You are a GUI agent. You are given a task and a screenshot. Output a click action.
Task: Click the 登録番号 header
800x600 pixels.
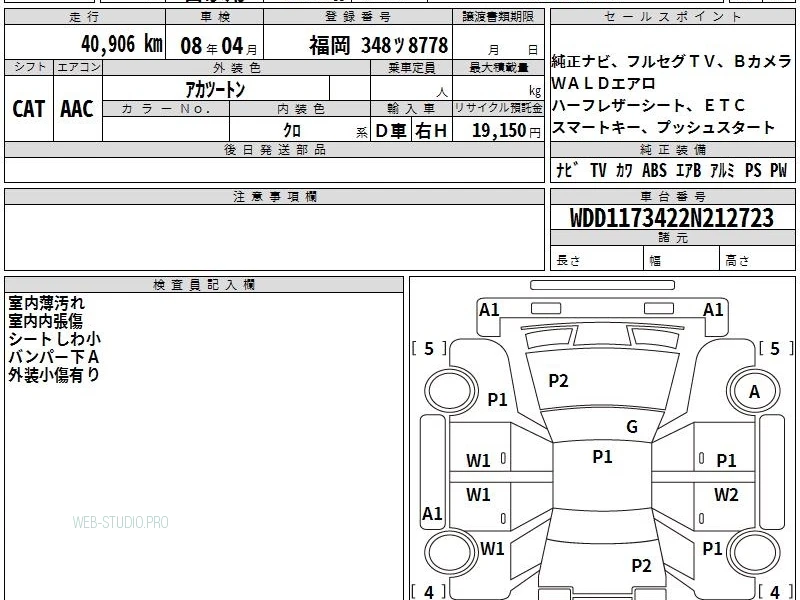[x=358, y=17]
